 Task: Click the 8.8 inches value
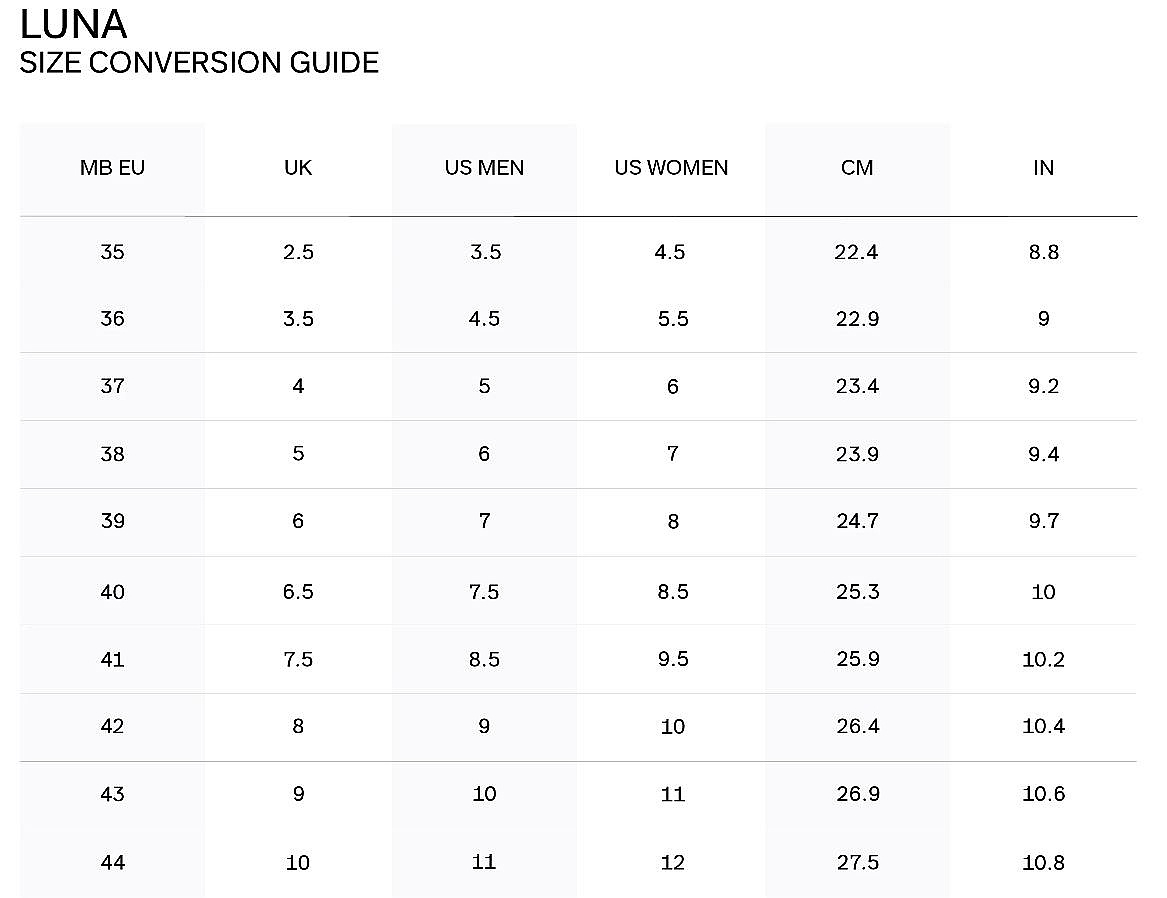click(x=1043, y=252)
